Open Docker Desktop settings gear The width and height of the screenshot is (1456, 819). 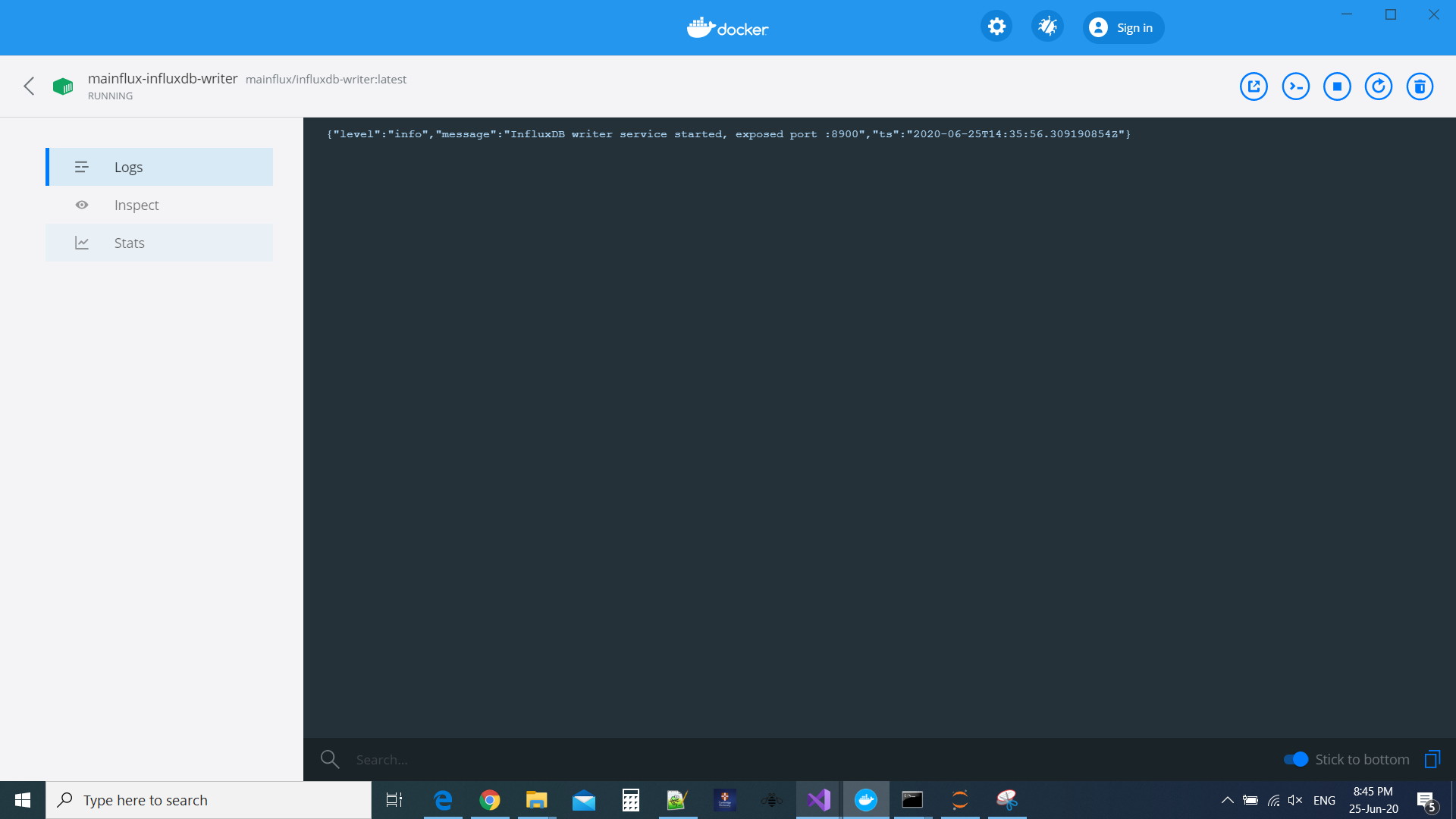(x=996, y=26)
